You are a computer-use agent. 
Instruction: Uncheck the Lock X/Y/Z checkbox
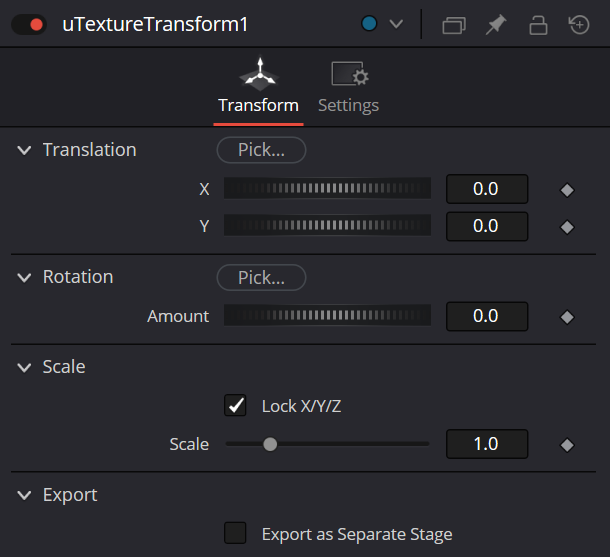pyautogui.click(x=235, y=405)
